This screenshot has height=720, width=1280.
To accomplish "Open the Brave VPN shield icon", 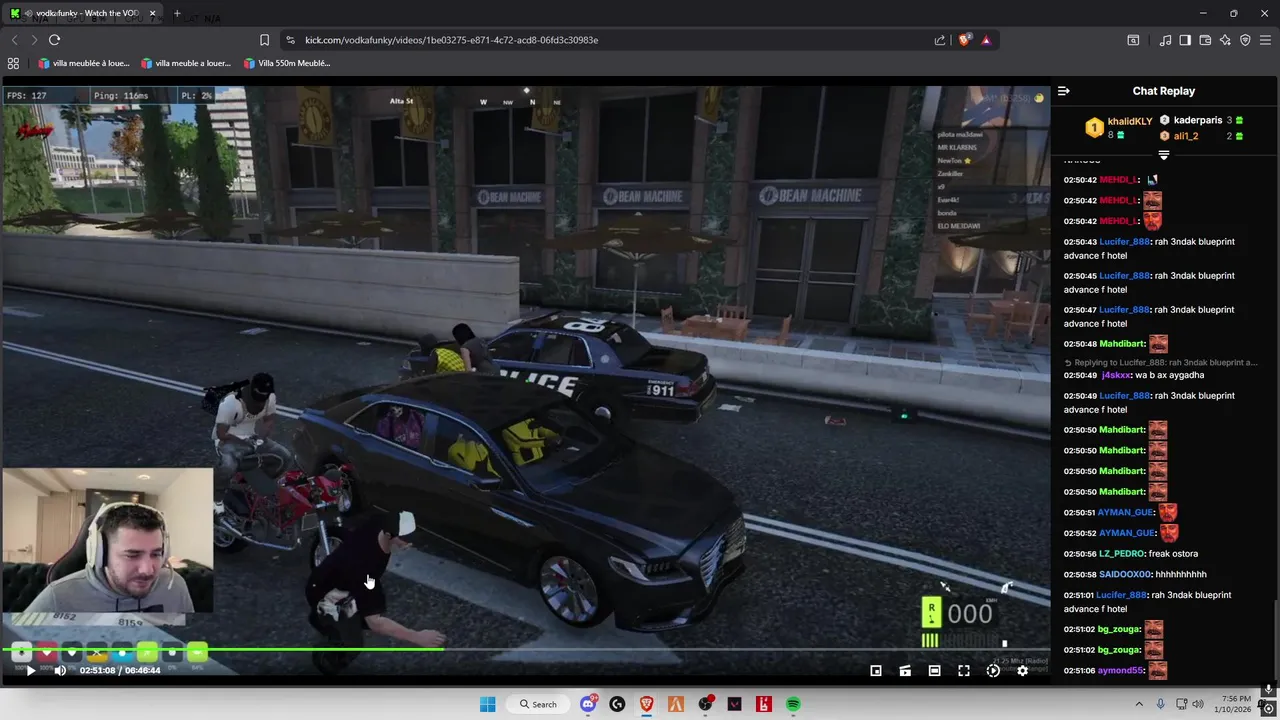I will (x=1245, y=40).
